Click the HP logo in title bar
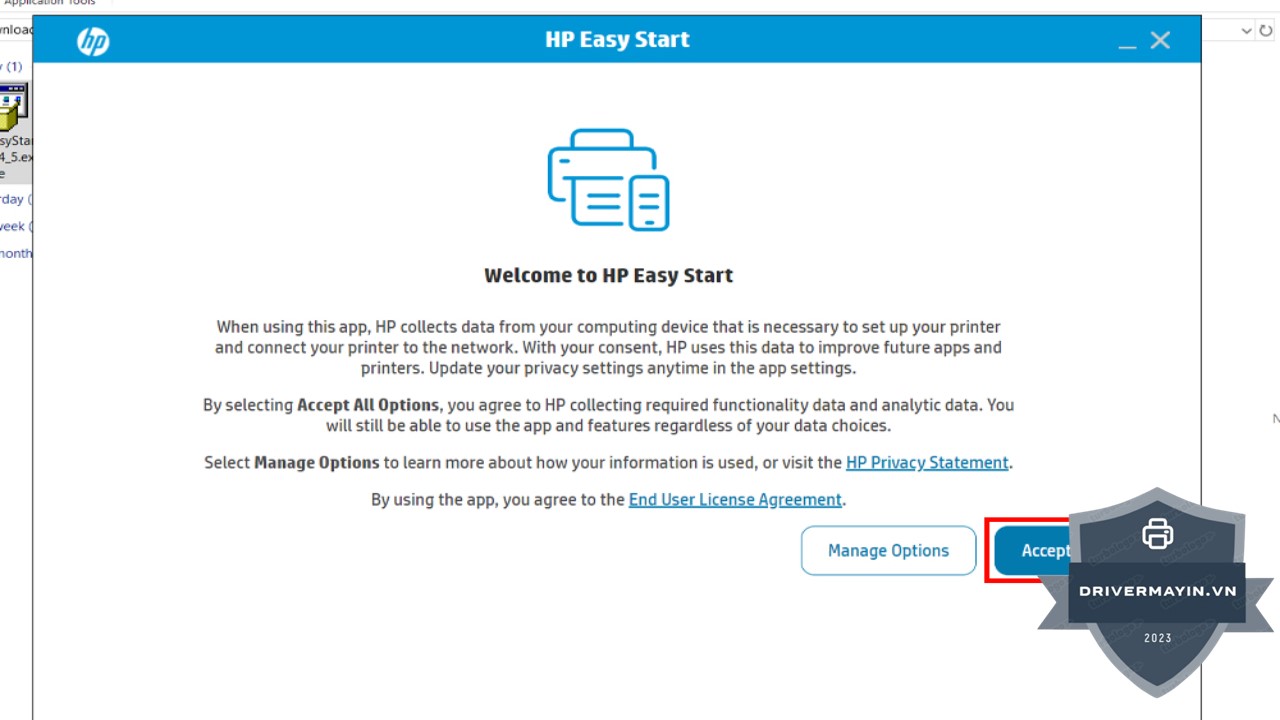This screenshot has width=1280, height=720. click(93, 41)
